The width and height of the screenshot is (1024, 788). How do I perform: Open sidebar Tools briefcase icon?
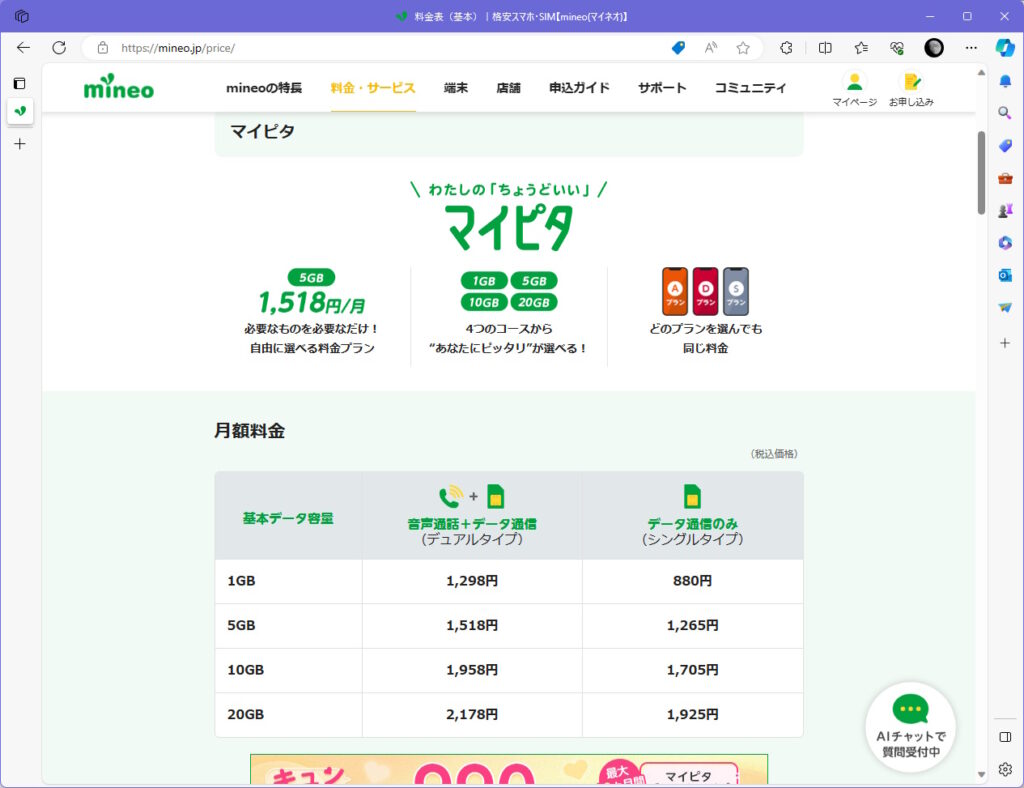[x=1005, y=178]
